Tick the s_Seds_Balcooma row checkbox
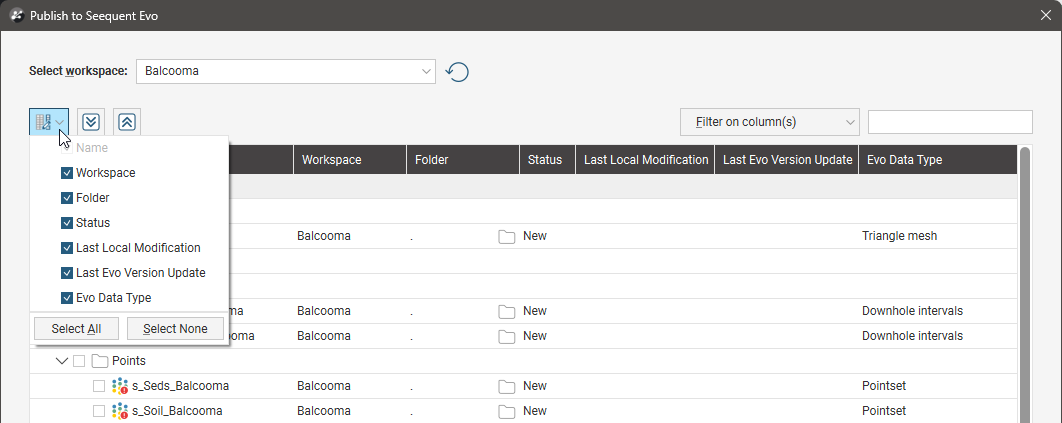 98,386
